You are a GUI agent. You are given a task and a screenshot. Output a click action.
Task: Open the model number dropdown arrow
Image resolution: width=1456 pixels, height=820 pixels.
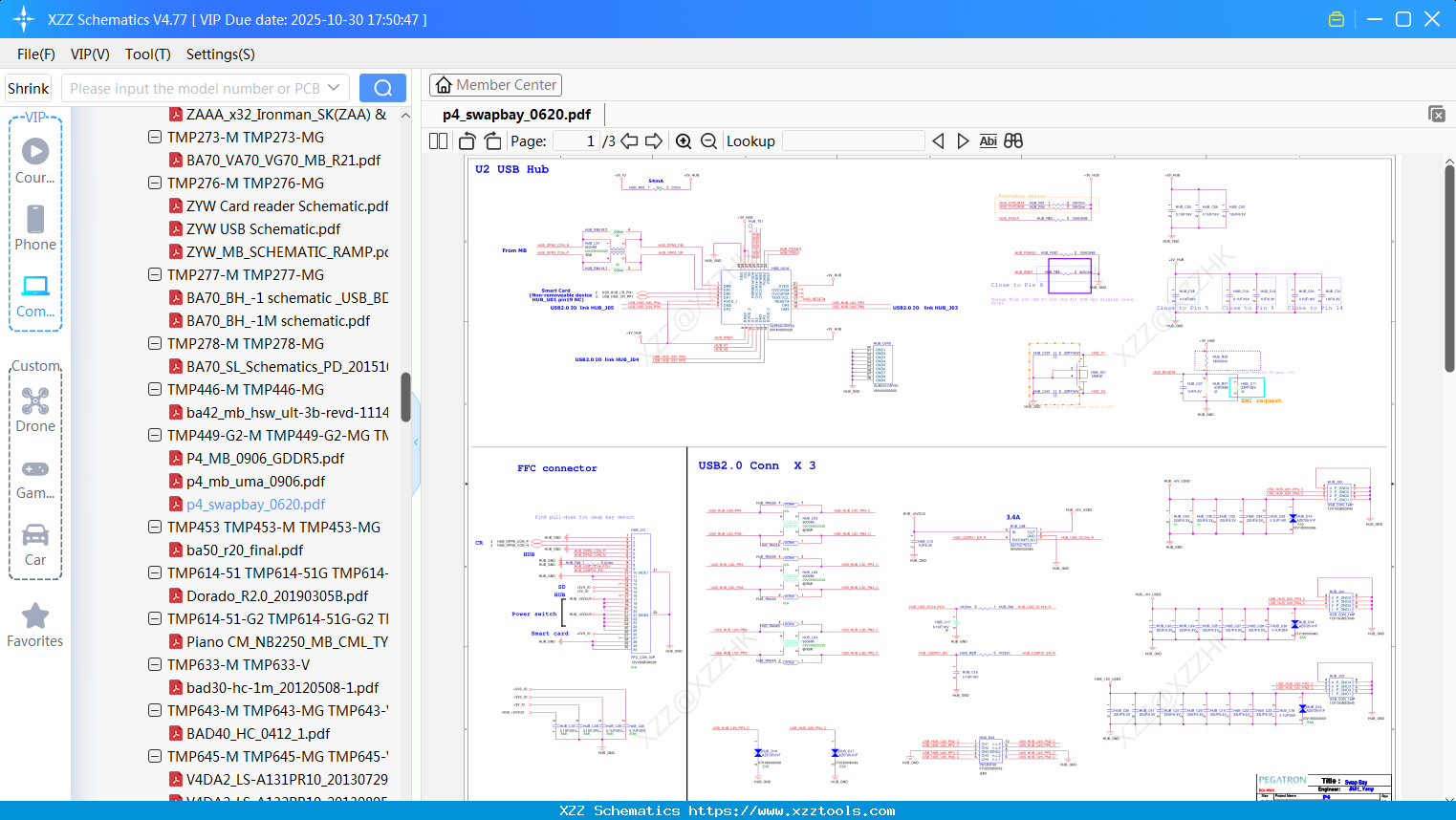point(334,88)
